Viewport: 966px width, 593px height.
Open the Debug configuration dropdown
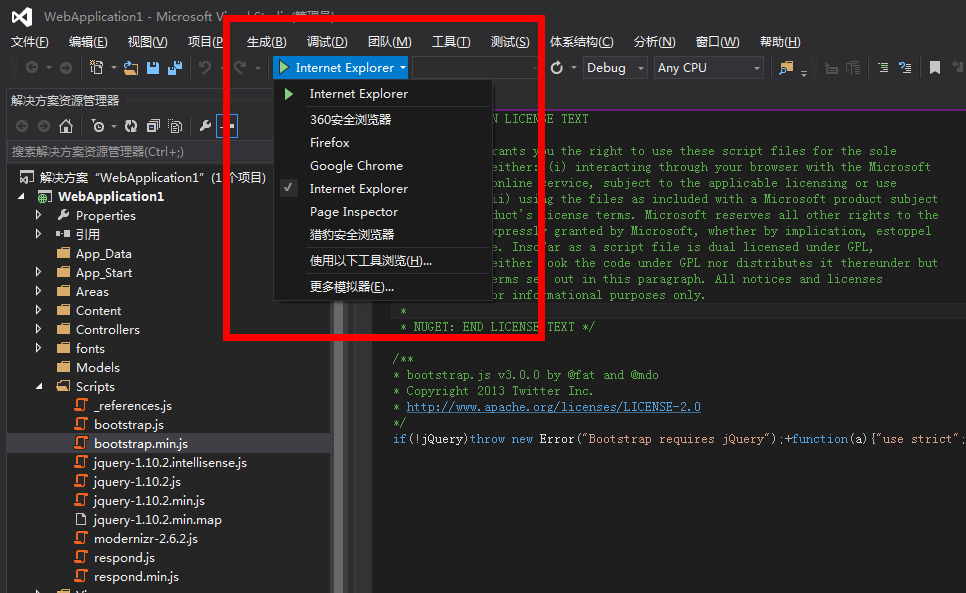615,68
